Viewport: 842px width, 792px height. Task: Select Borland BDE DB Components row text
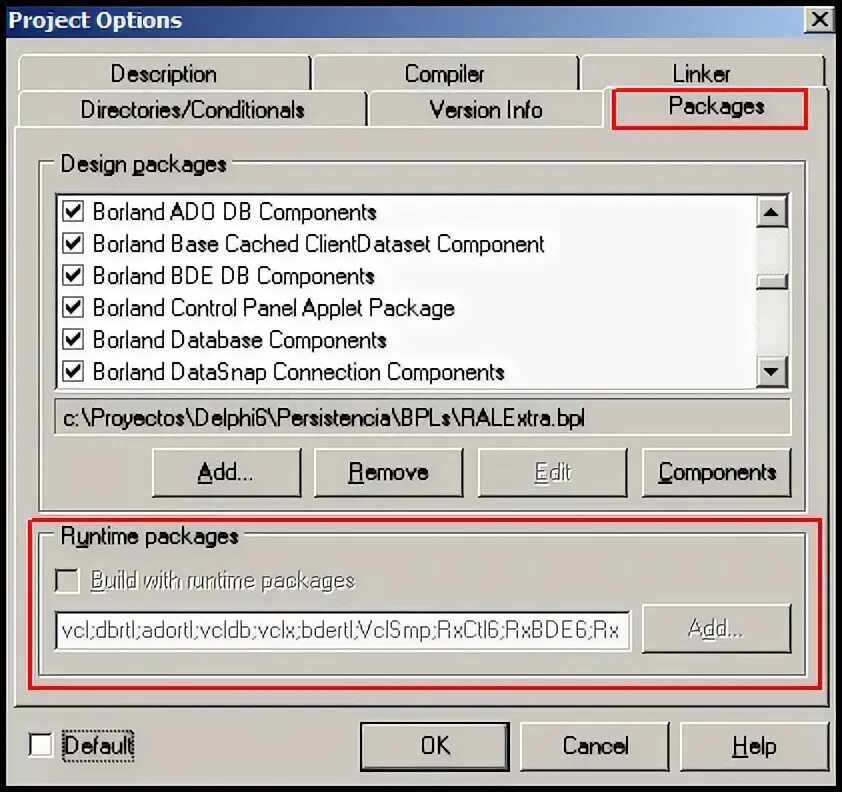[x=234, y=275]
